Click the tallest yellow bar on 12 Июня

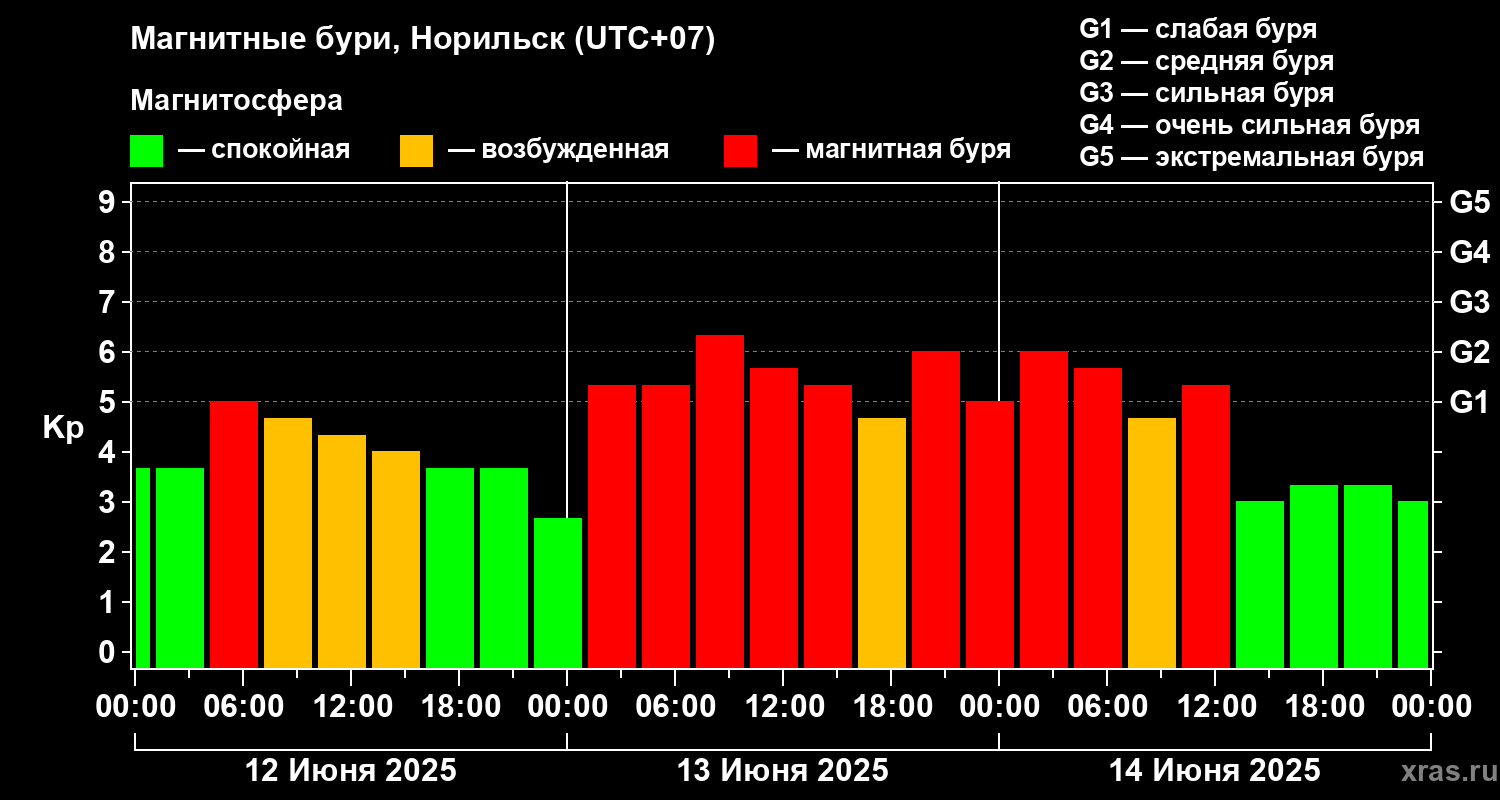[288, 542]
